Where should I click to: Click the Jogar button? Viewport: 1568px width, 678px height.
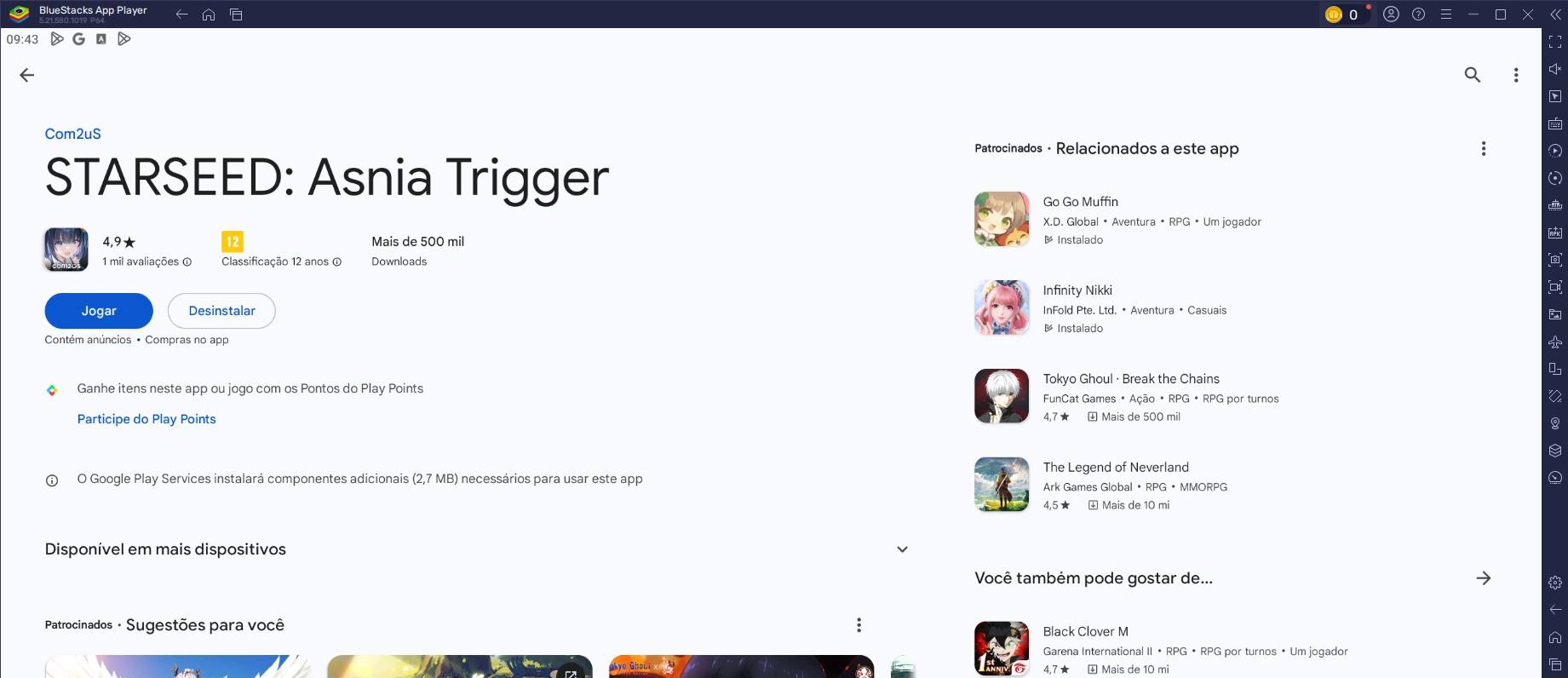tap(99, 311)
